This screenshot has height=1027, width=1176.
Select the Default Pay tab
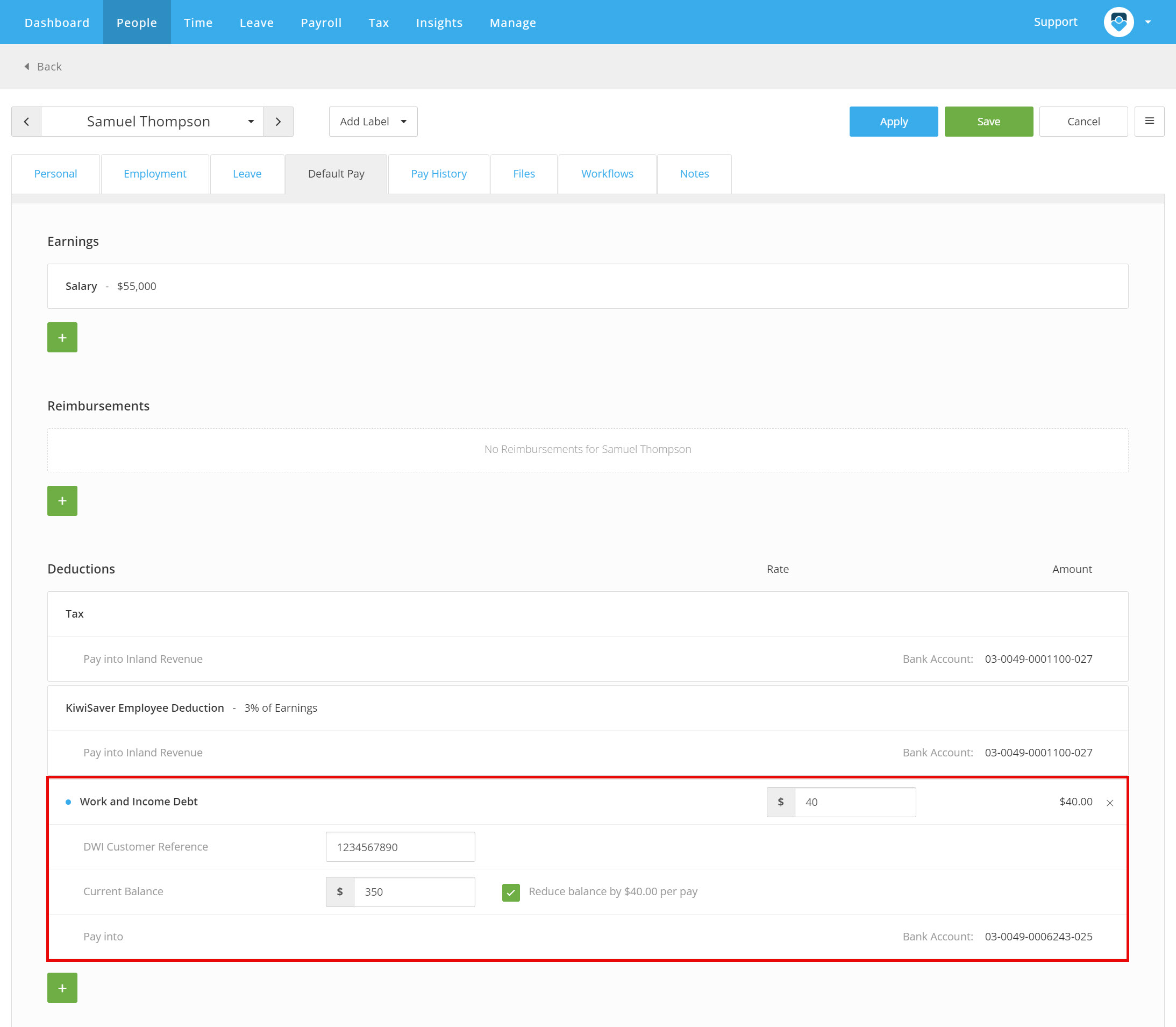click(x=336, y=174)
